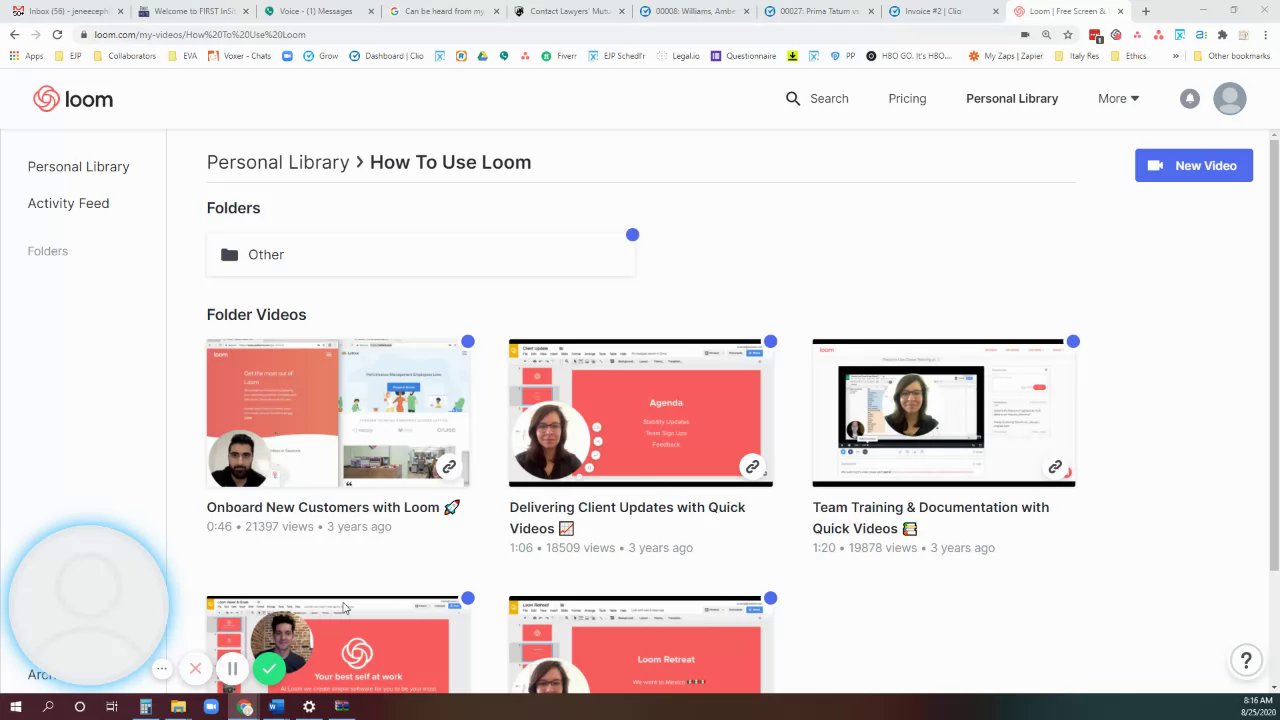This screenshot has width=1280, height=720.
Task: Expand the More dropdown menu
Action: coord(1118,98)
